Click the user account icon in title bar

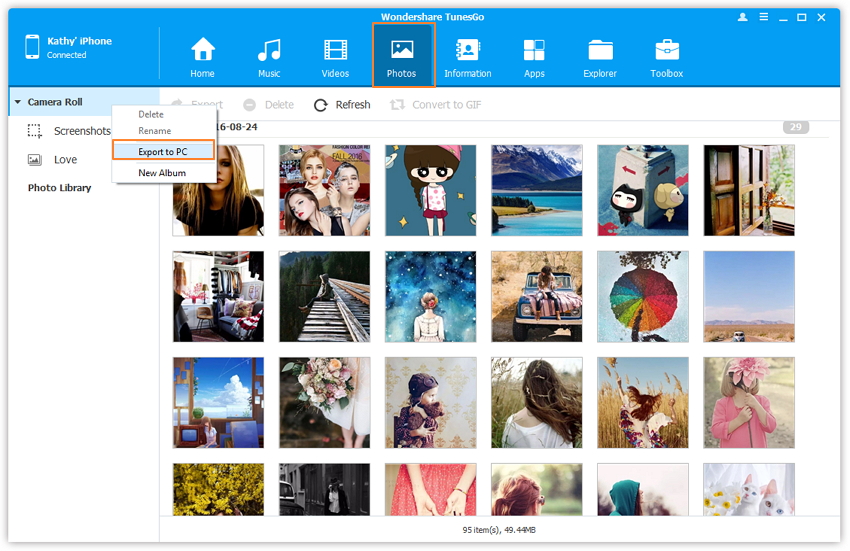(x=743, y=17)
